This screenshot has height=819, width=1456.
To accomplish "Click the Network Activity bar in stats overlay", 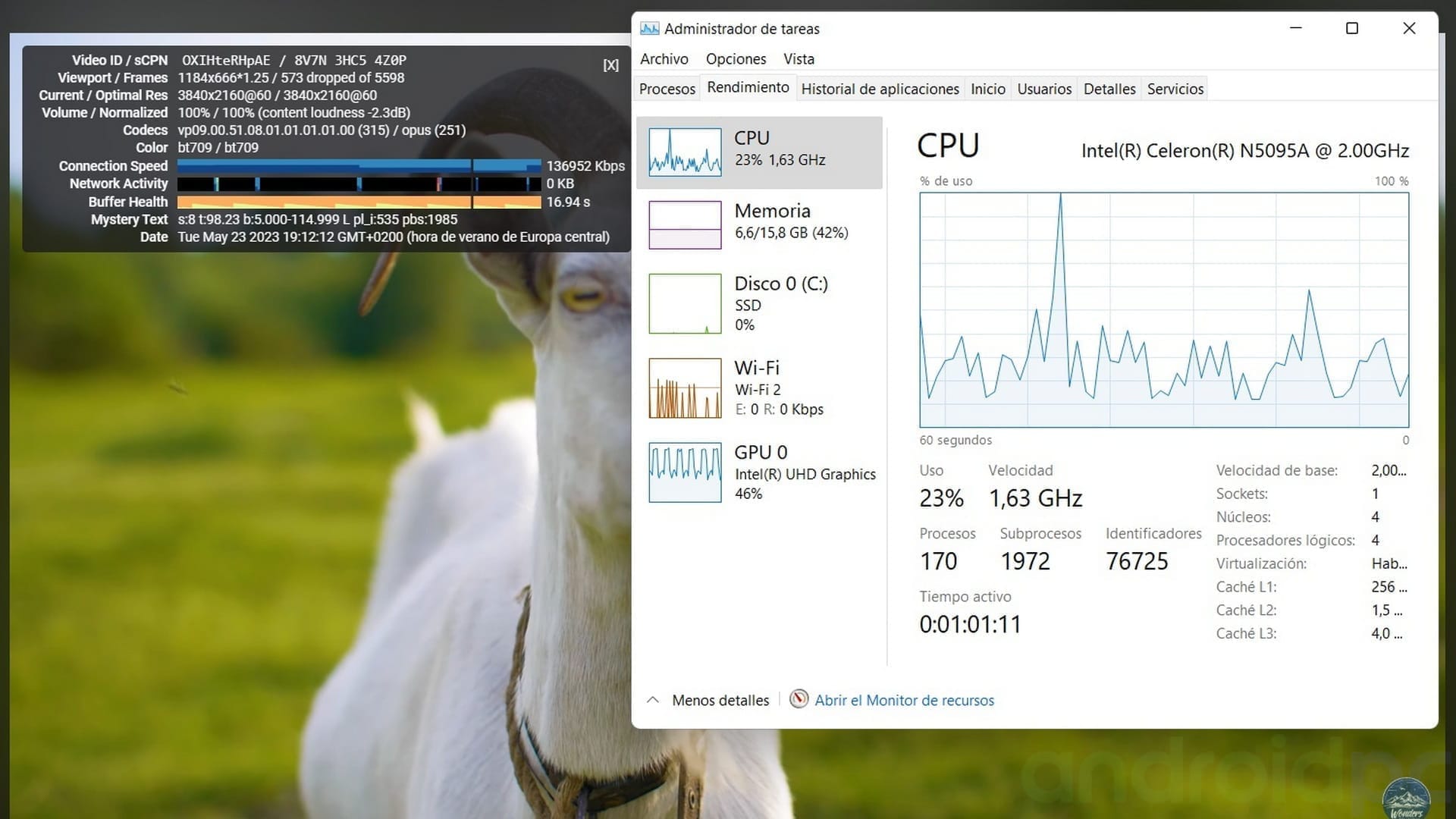I will [x=359, y=184].
